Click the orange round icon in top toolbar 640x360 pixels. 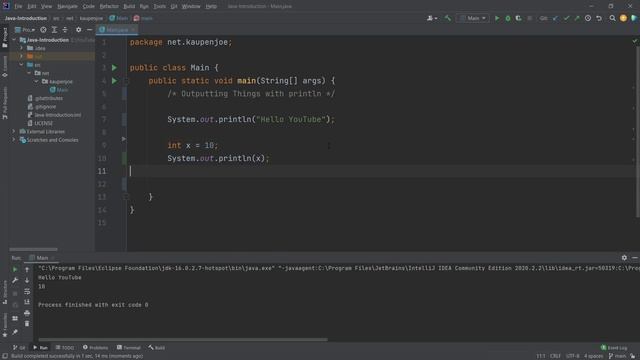click(x=623, y=18)
